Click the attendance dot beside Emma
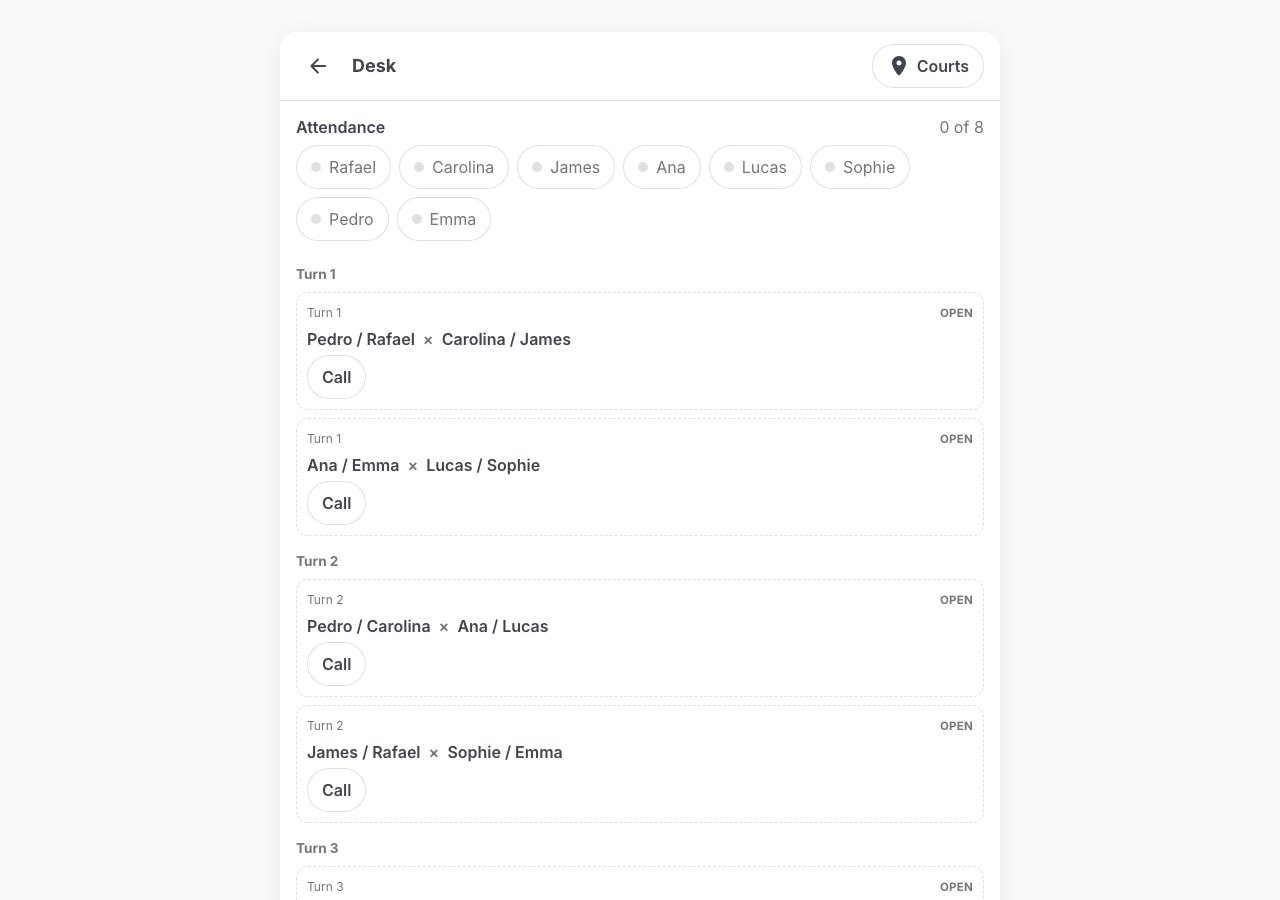The image size is (1280, 900). pos(417,219)
